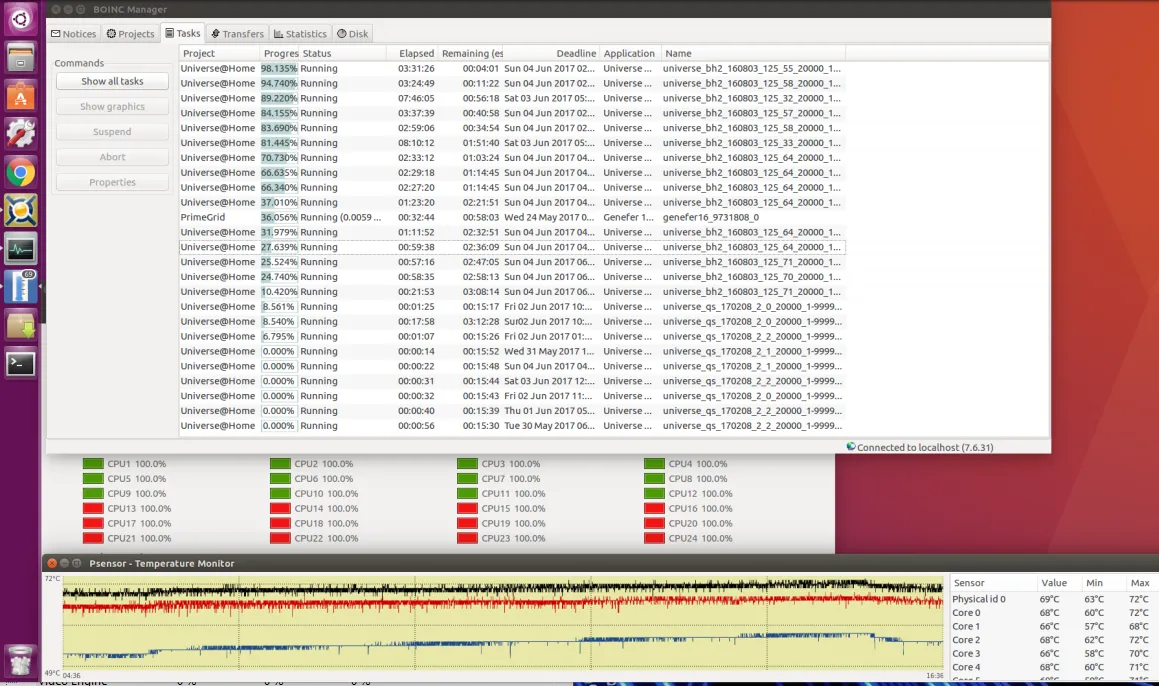This screenshot has width=1159, height=686.
Task: Select the Tasks tab
Action: click(x=183, y=33)
